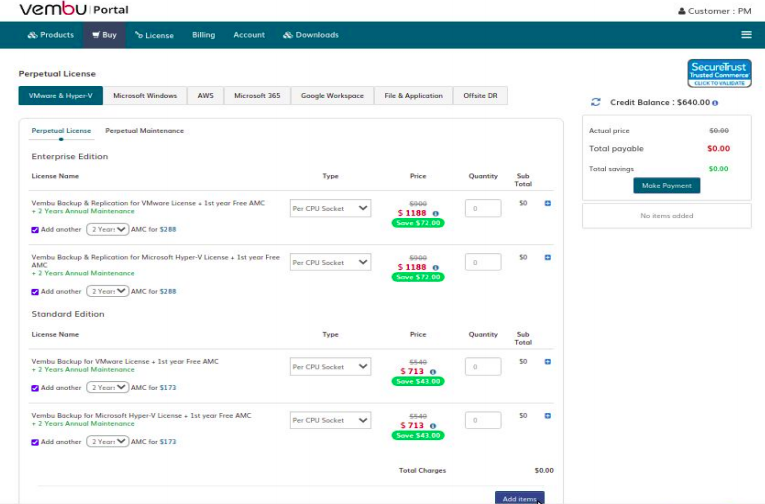Open Type dropdown for Vembu Backup for Hyper-V

click(330, 420)
